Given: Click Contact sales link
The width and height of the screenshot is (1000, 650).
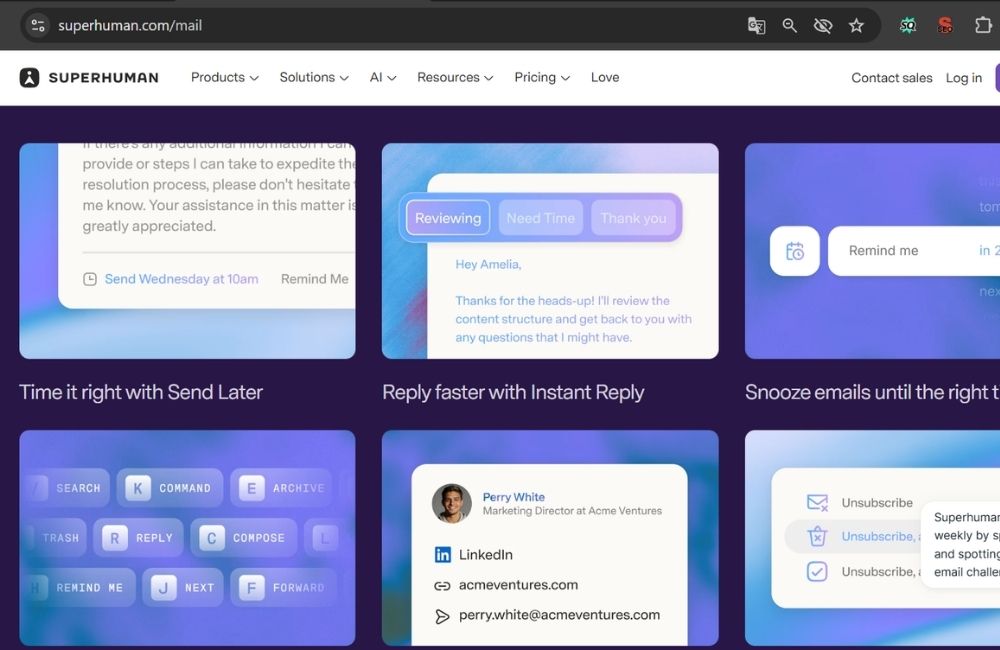Looking at the screenshot, I should [x=892, y=78].
